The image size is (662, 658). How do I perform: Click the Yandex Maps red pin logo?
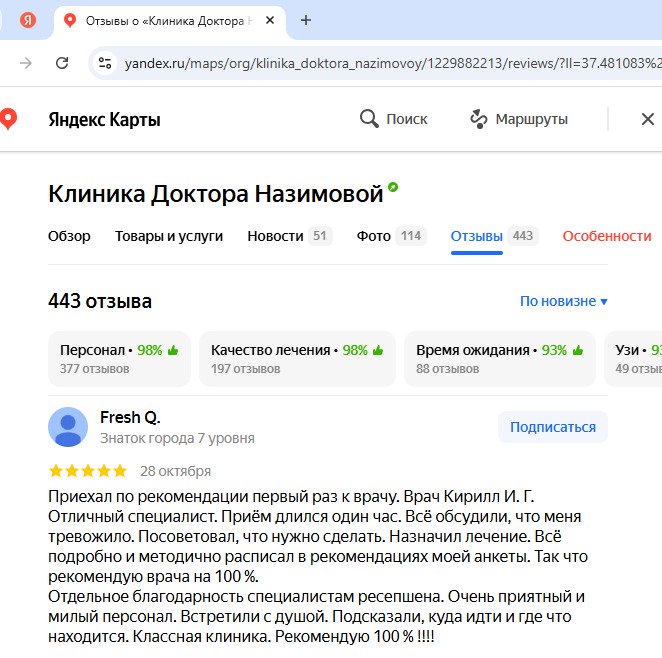tap(8, 119)
